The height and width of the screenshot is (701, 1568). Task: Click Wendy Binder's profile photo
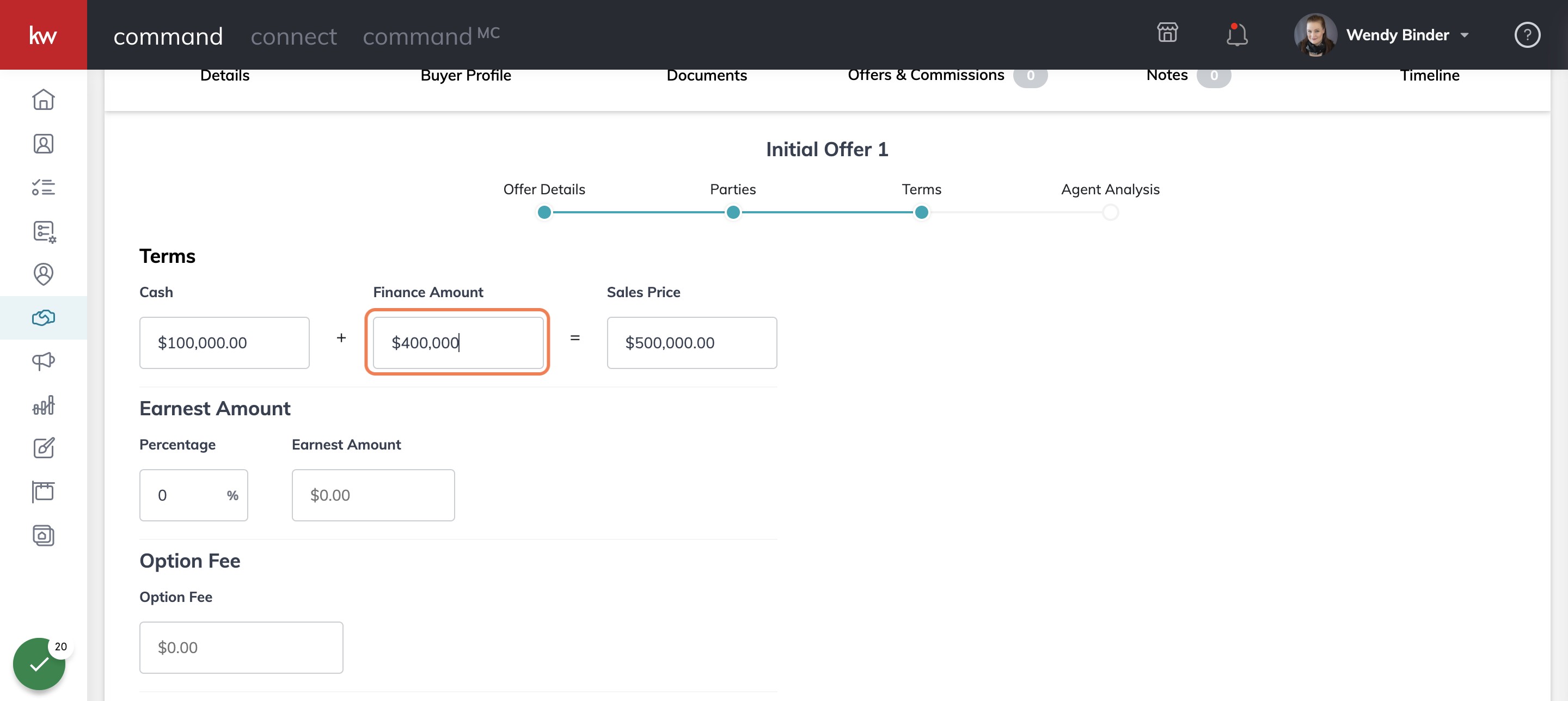coord(1315,35)
